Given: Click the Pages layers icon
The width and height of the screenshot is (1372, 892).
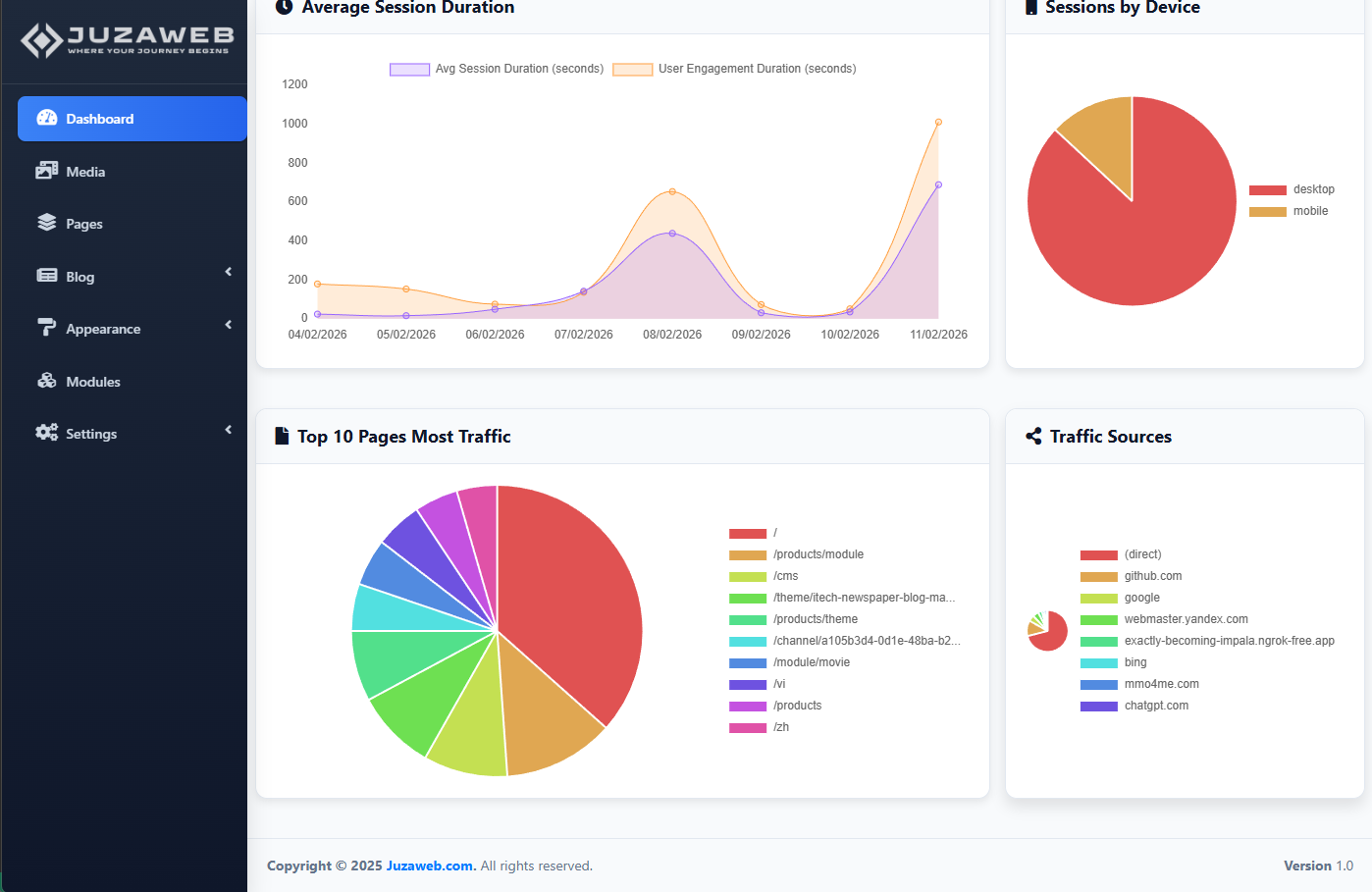Looking at the screenshot, I should coord(47,223).
